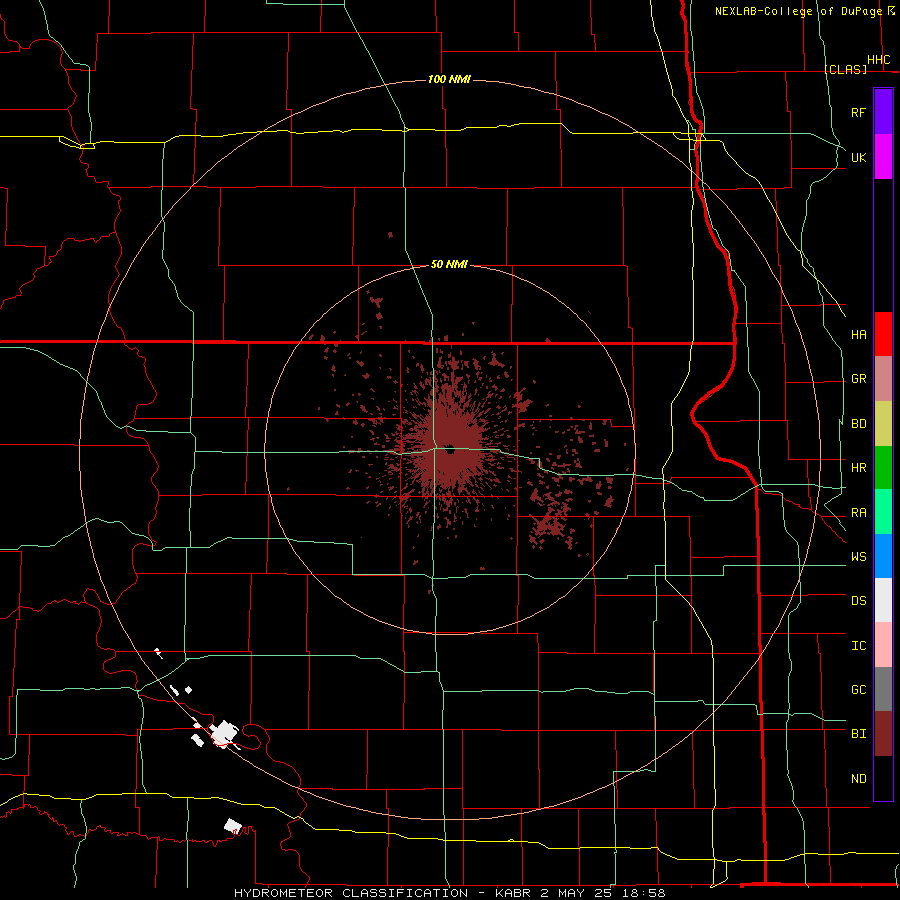Click the BD legend label
This screenshot has height=900, width=900.
(x=858, y=424)
